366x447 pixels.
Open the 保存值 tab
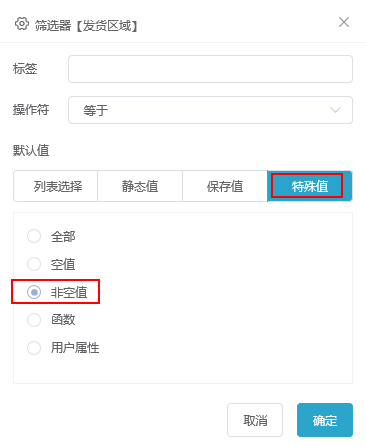pyautogui.click(x=225, y=186)
